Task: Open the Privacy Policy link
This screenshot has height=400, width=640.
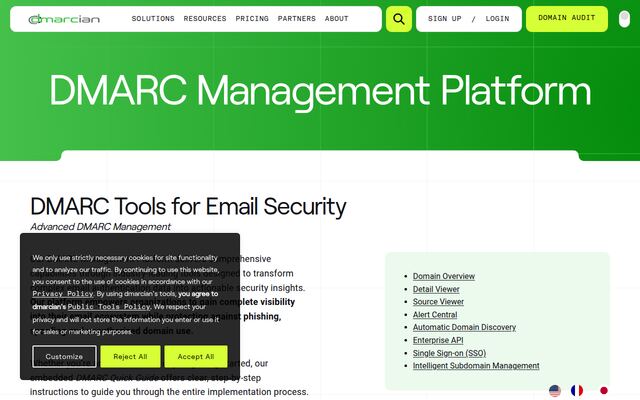Action: [63, 294]
